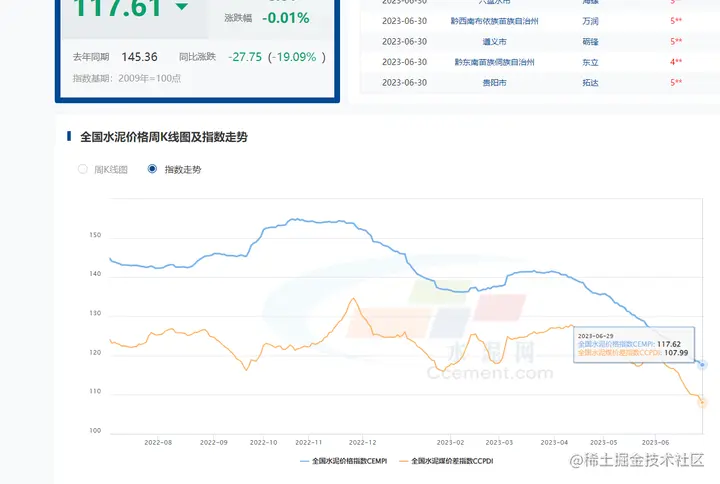The width and height of the screenshot is (720, 484).
Task: Click the -19.09% year-on-year percentage
Action: pyautogui.click(x=295, y=57)
